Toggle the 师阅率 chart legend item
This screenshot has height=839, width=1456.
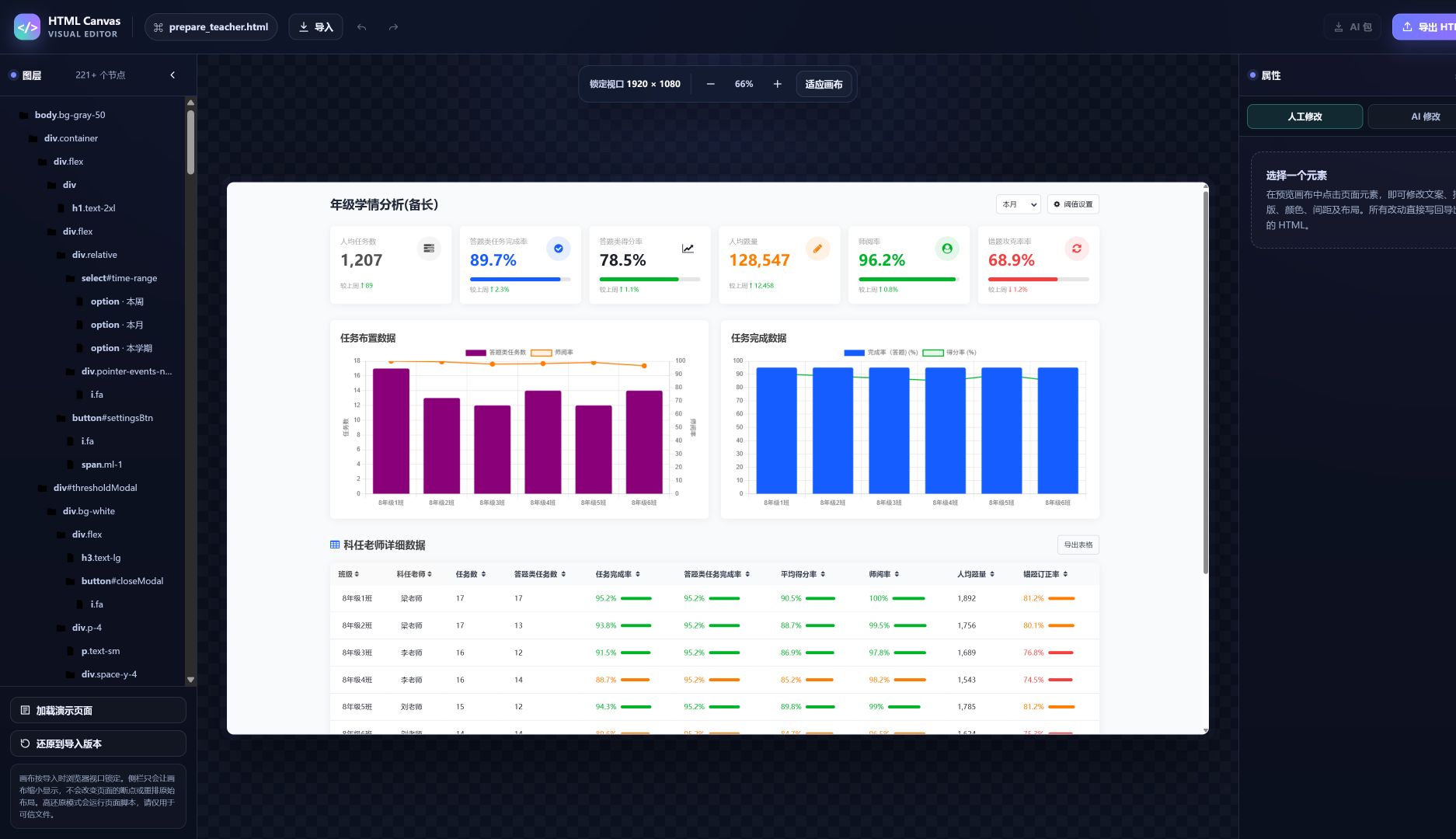(x=552, y=353)
